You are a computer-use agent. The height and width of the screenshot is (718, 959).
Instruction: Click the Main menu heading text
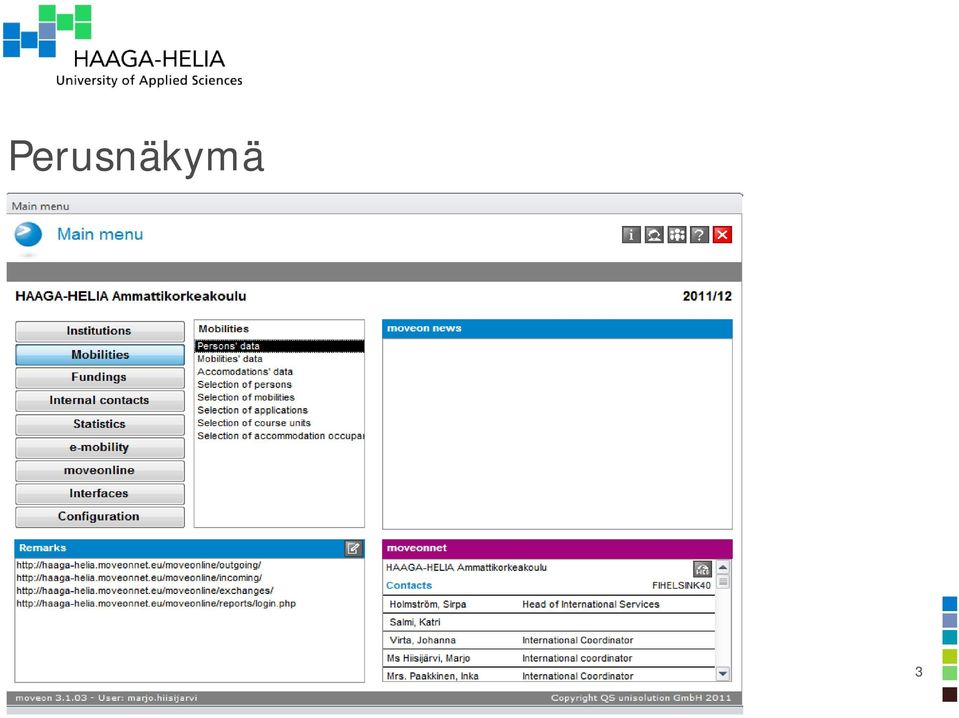[x=100, y=234]
